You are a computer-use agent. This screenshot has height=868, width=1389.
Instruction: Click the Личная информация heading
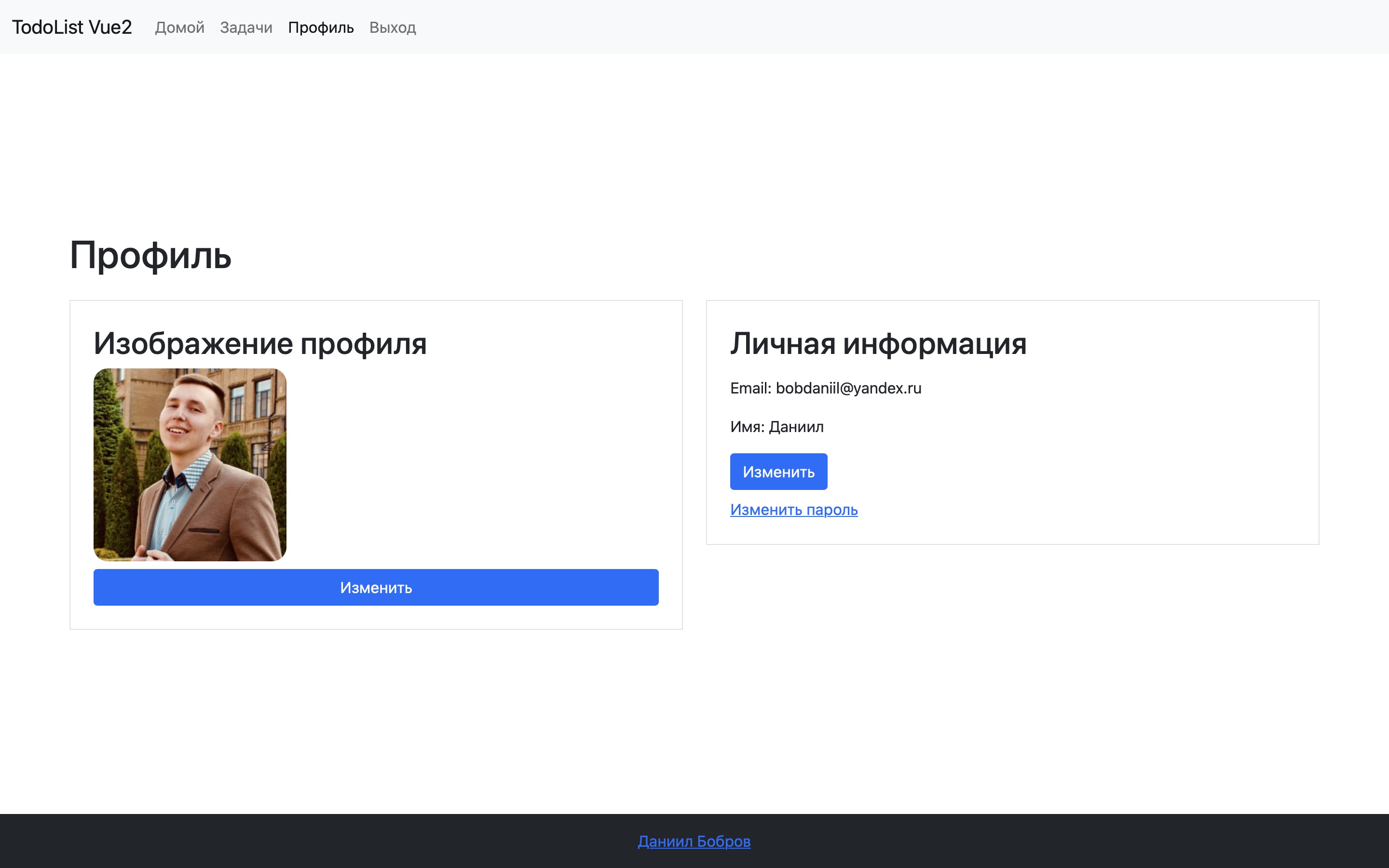pos(878,344)
